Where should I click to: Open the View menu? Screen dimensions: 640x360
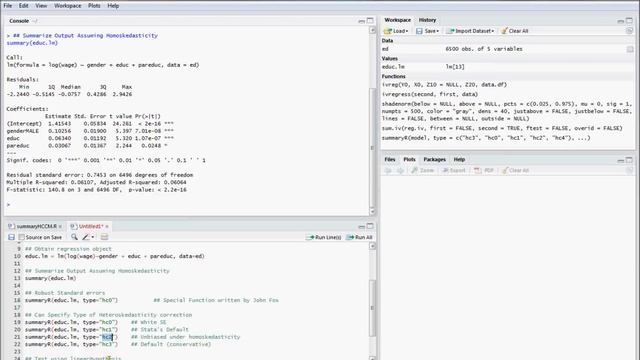41,6
